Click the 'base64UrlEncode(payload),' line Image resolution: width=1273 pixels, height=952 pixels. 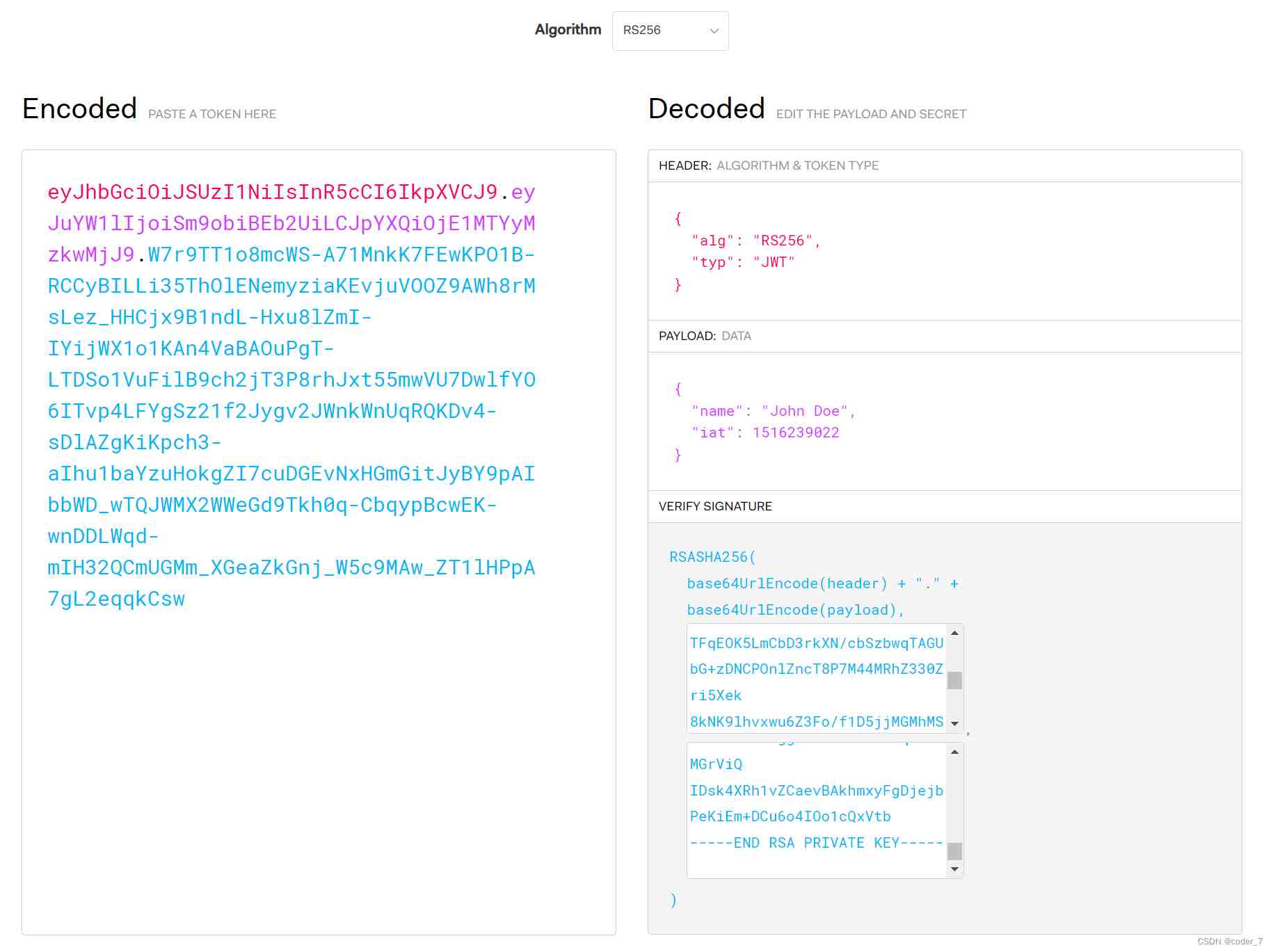pyautogui.click(x=796, y=610)
